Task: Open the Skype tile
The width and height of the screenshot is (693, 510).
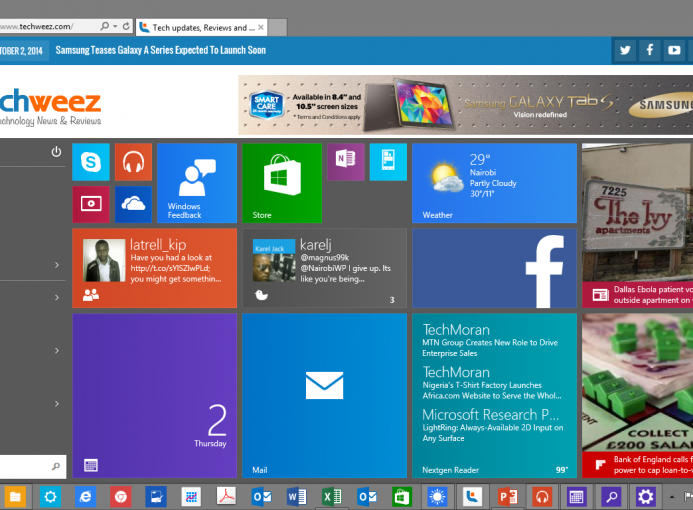Action: click(x=91, y=161)
